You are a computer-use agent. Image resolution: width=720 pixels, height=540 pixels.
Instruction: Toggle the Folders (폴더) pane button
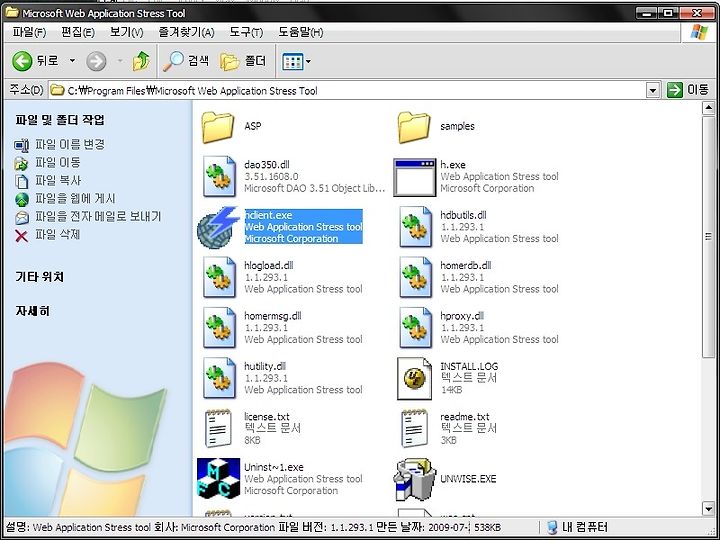click(243, 61)
